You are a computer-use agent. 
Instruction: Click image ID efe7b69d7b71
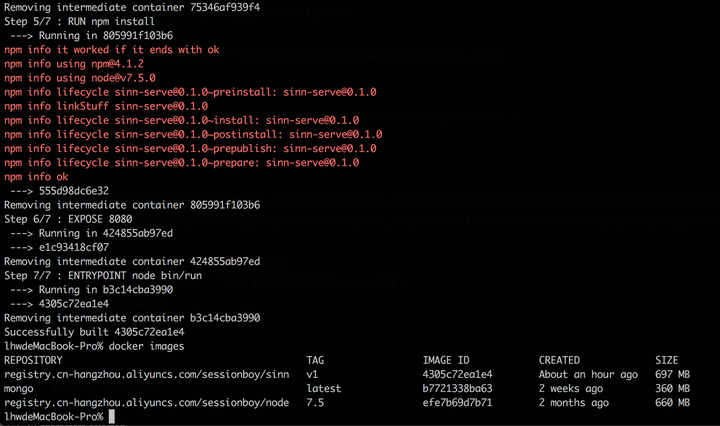(x=457, y=402)
